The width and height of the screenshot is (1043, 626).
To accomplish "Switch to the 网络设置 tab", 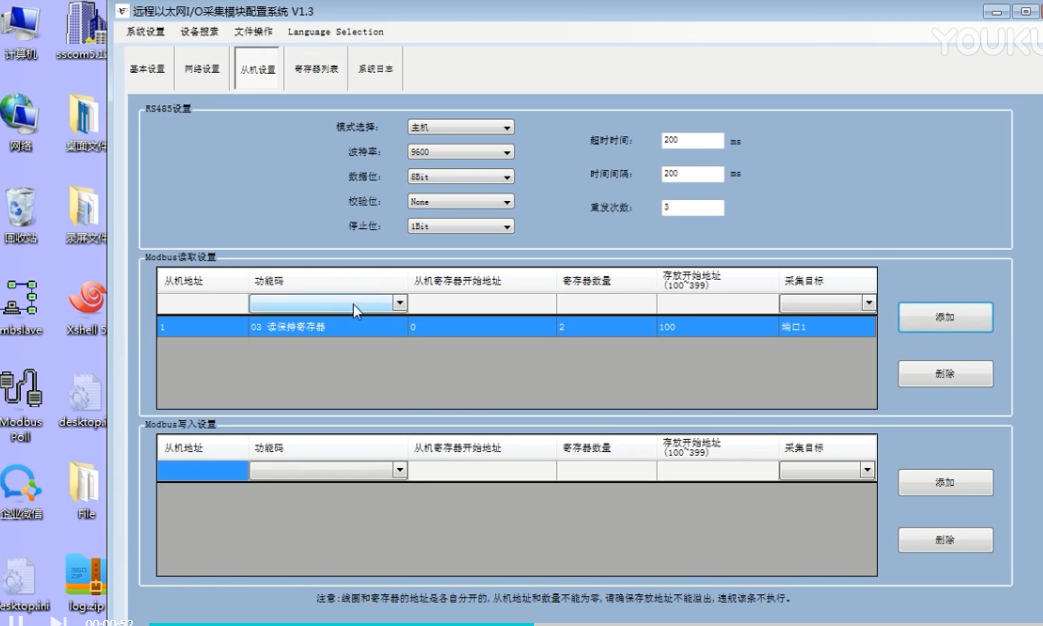I will click(x=202, y=70).
